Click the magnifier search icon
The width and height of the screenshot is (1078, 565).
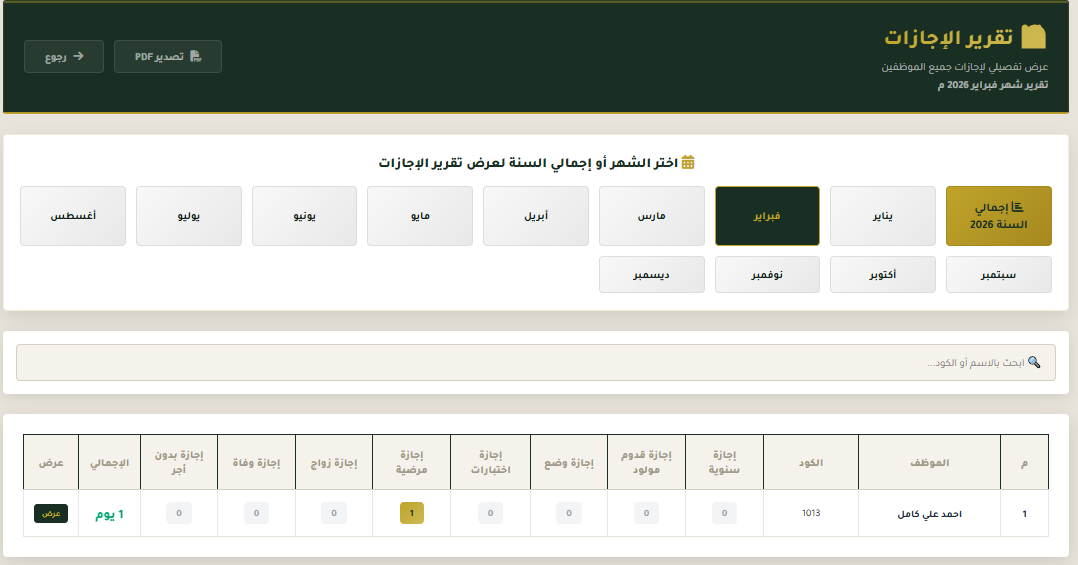coord(1034,362)
